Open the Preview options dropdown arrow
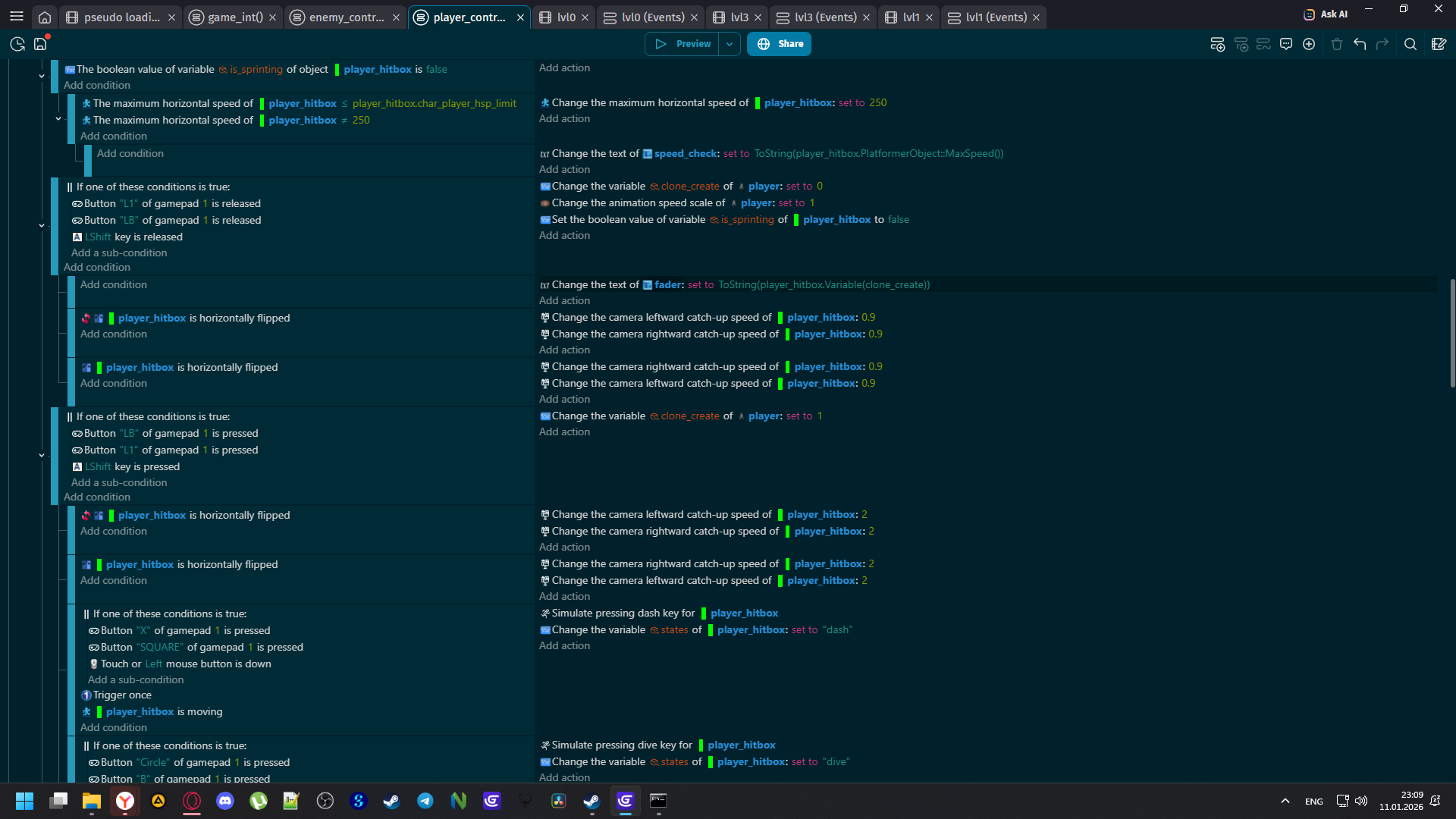This screenshot has height=819, width=1456. tap(730, 44)
